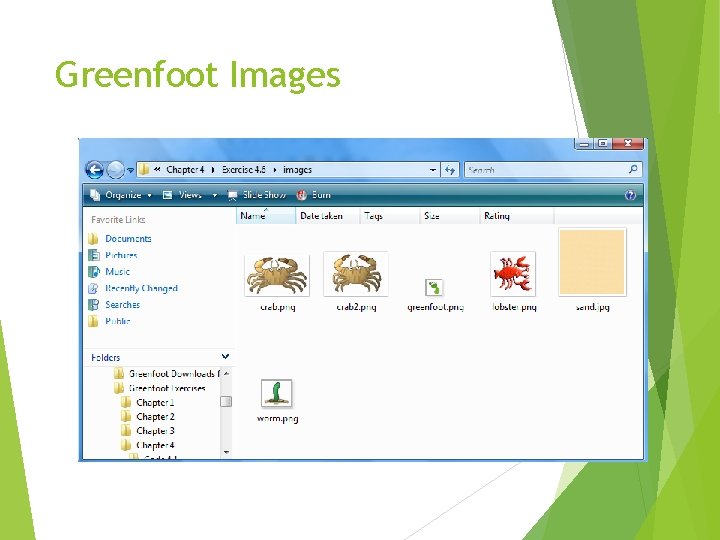Open Public in Favorite Links
Screen dimensions: 720x540
coord(118,321)
